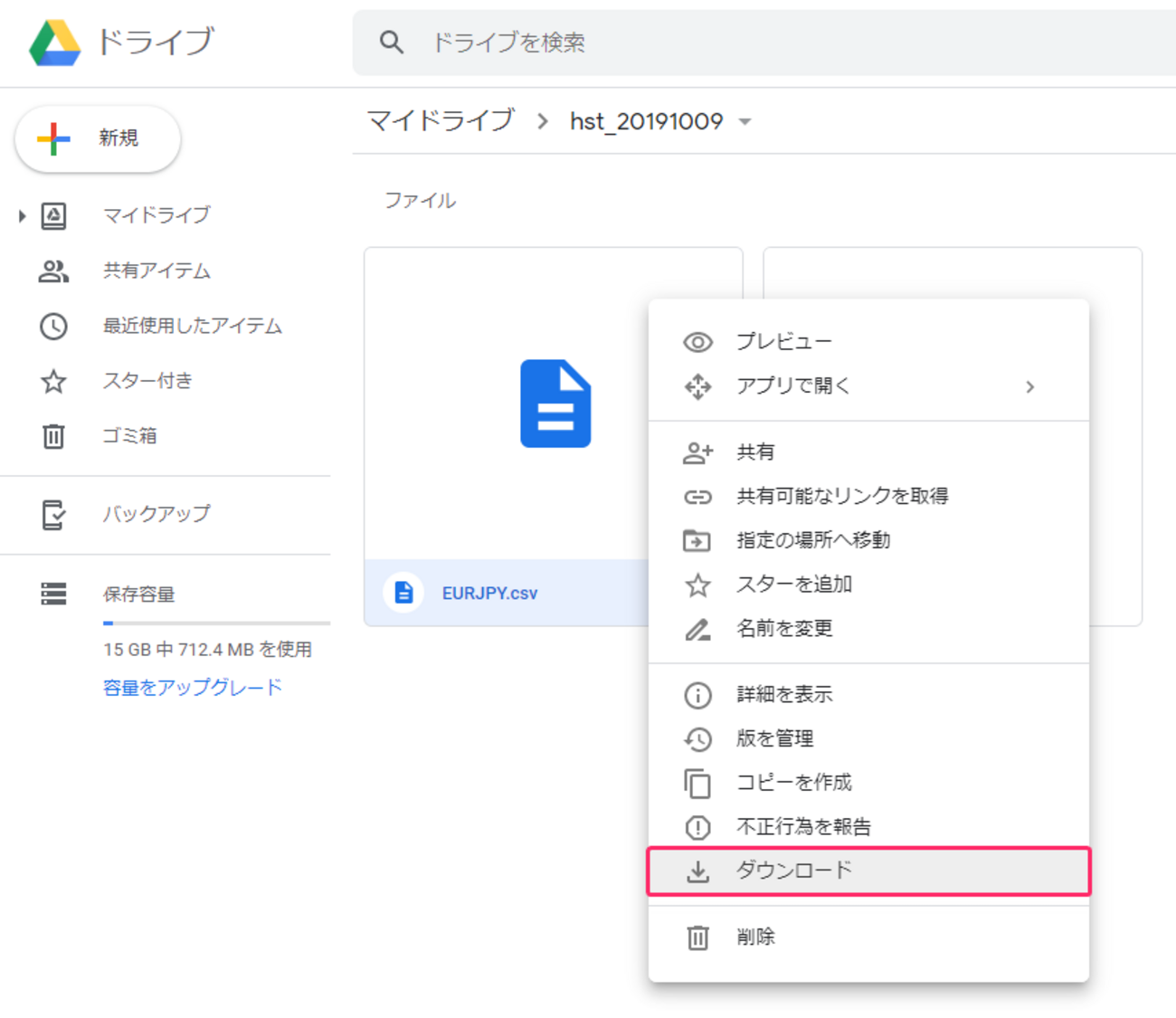This screenshot has height=1018, width=1176.
Task: Open the starred (スター付き) star icon
Action: pos(53,381)
